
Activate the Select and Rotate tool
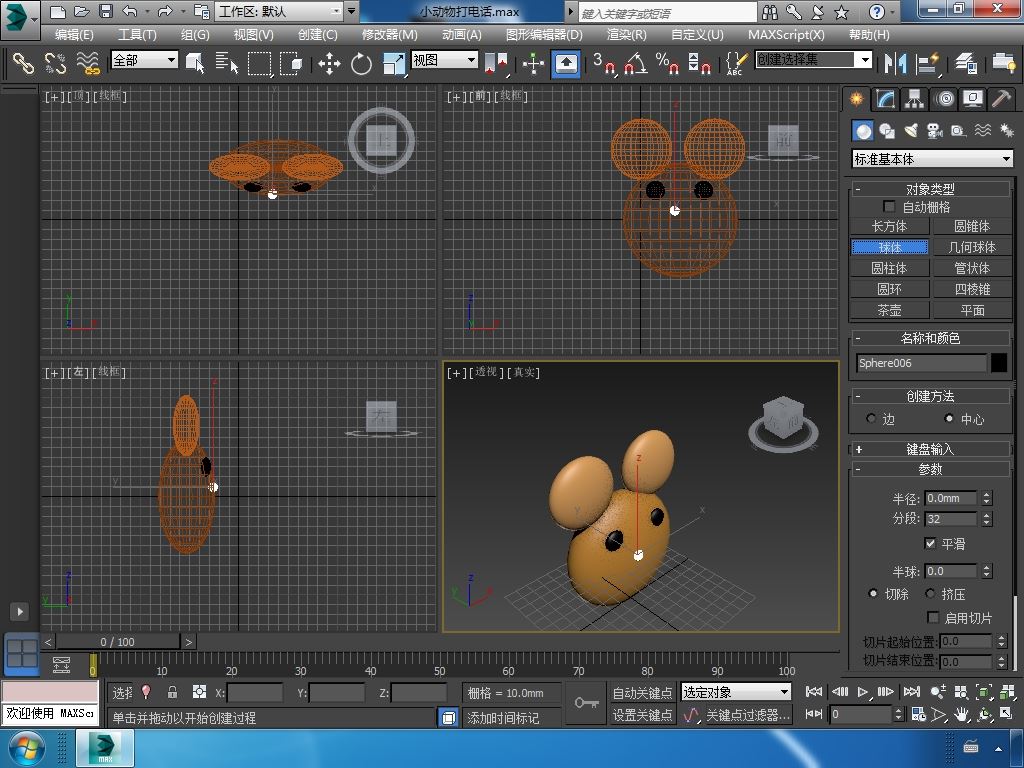(x=361, y=63)
